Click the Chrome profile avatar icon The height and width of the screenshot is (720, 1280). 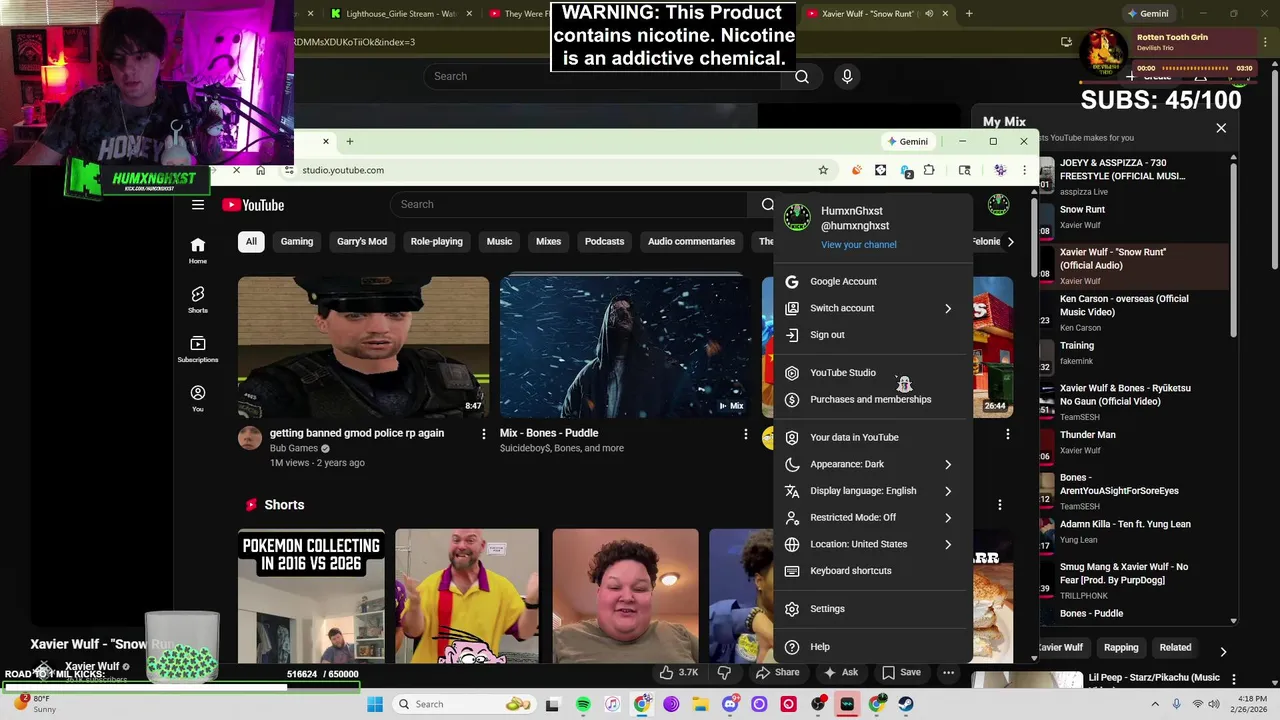[x=999, y=170]
